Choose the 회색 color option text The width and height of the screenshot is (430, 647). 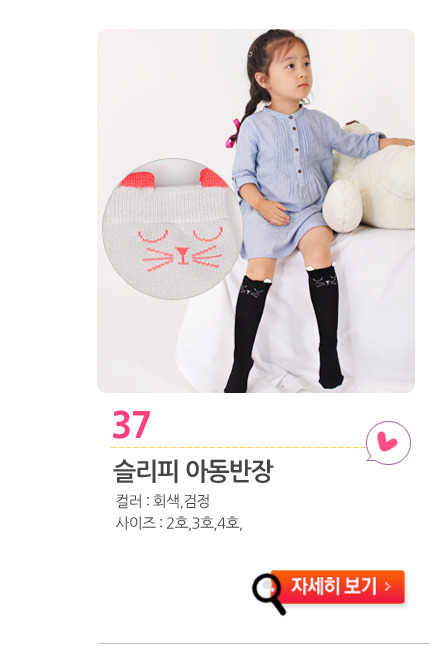tap(167, 501)
